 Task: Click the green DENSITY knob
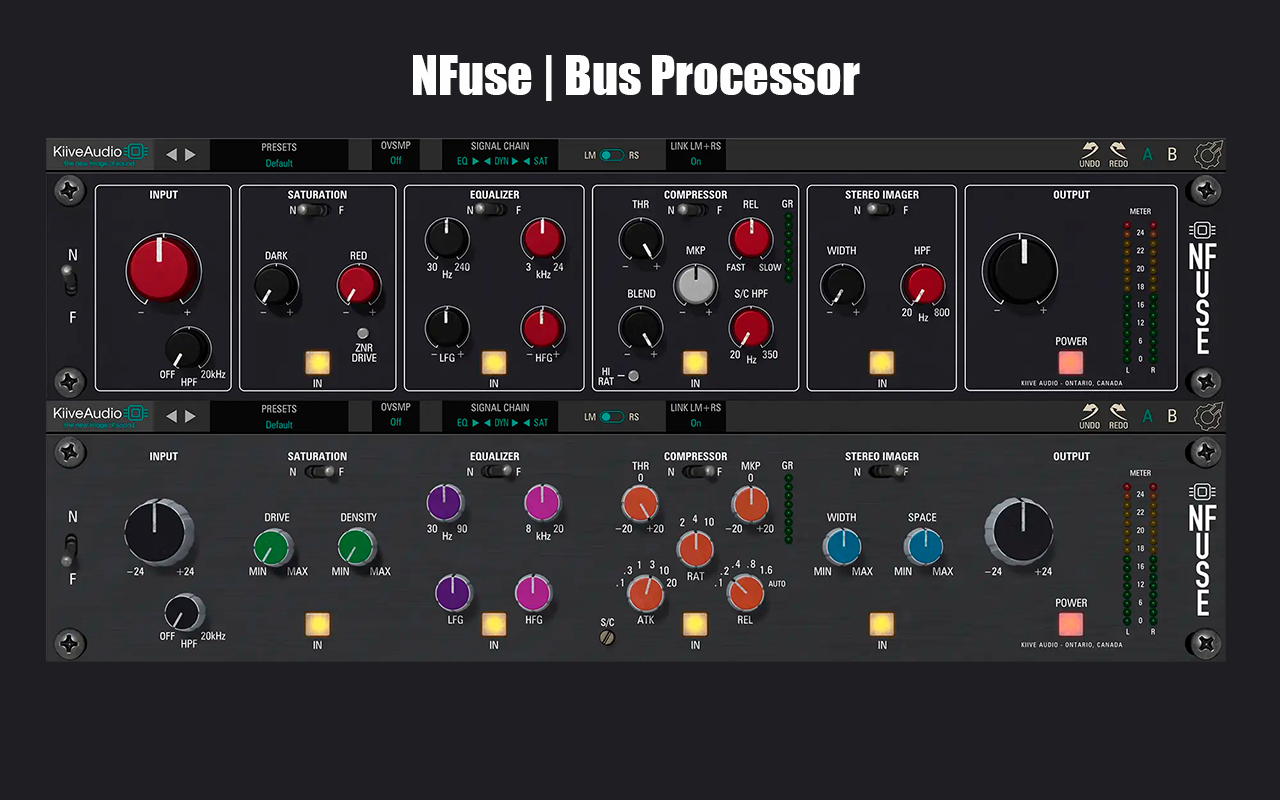pos(356,548)
